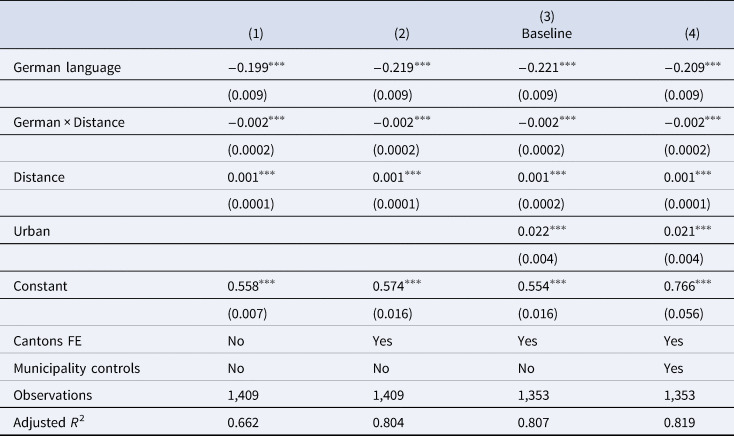Select the Adjusted R² value 0.662
This screenshot has width=734, height=436.
(243, 422)
